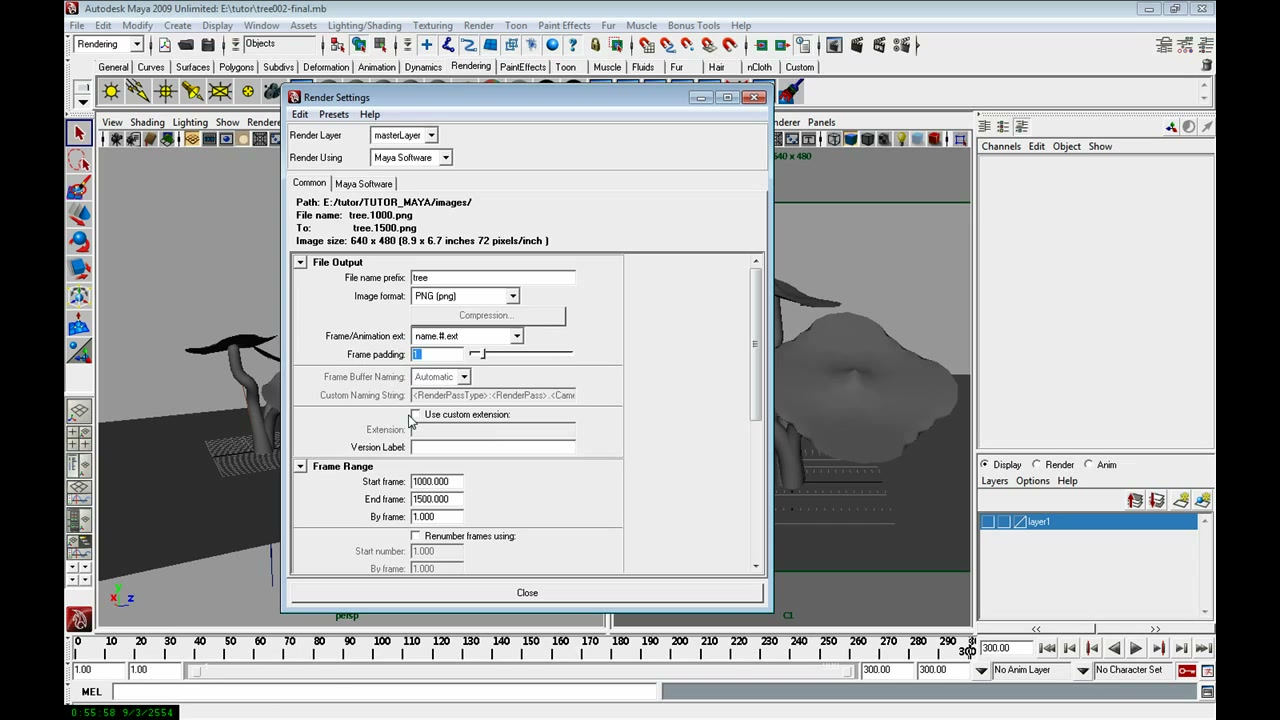Play animation forward
Image resolution: width=1280 pixels, height=720 pixels.
(x=1136, y=648)
